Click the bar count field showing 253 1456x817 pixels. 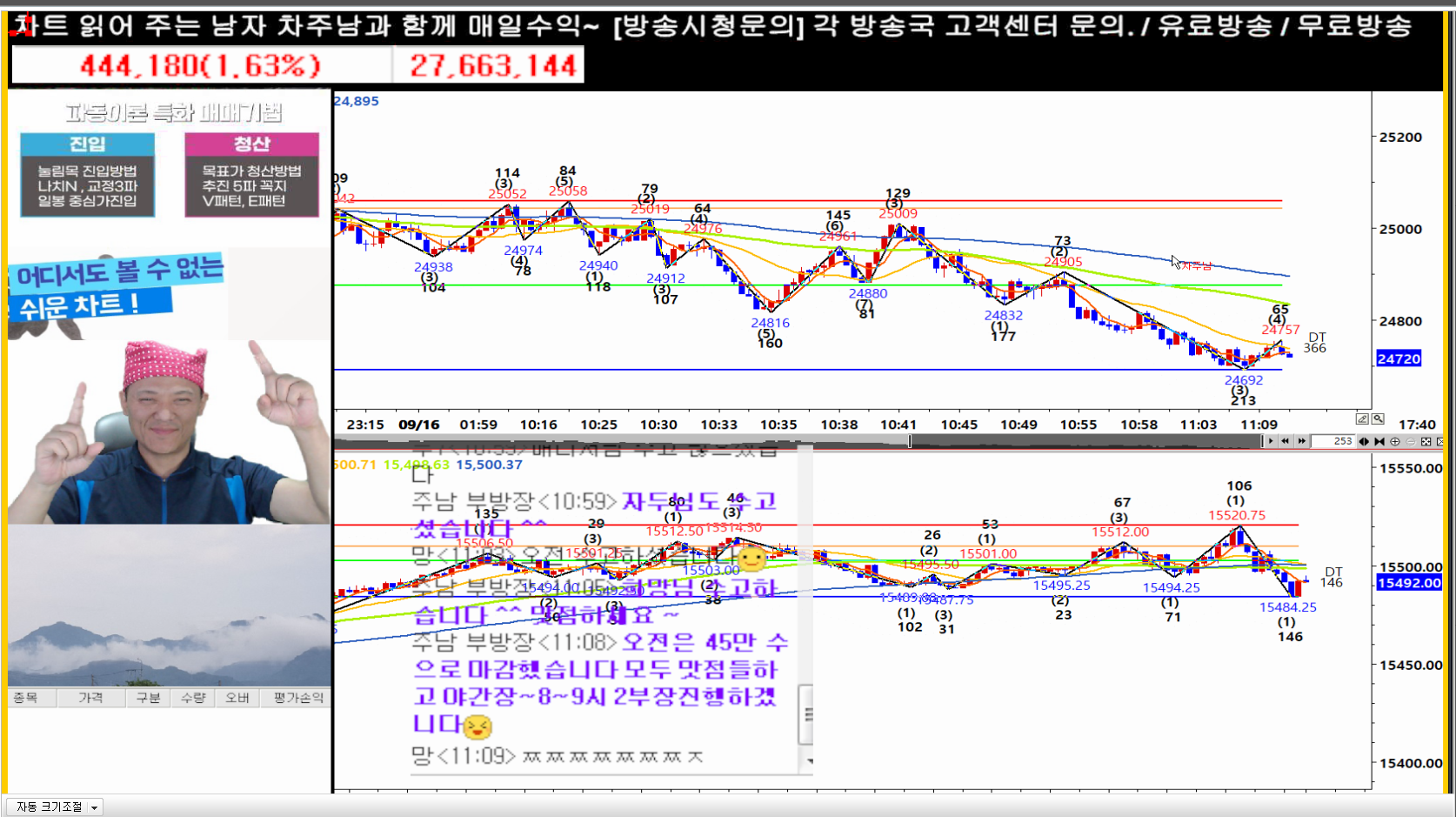[x=1332, y=441]
